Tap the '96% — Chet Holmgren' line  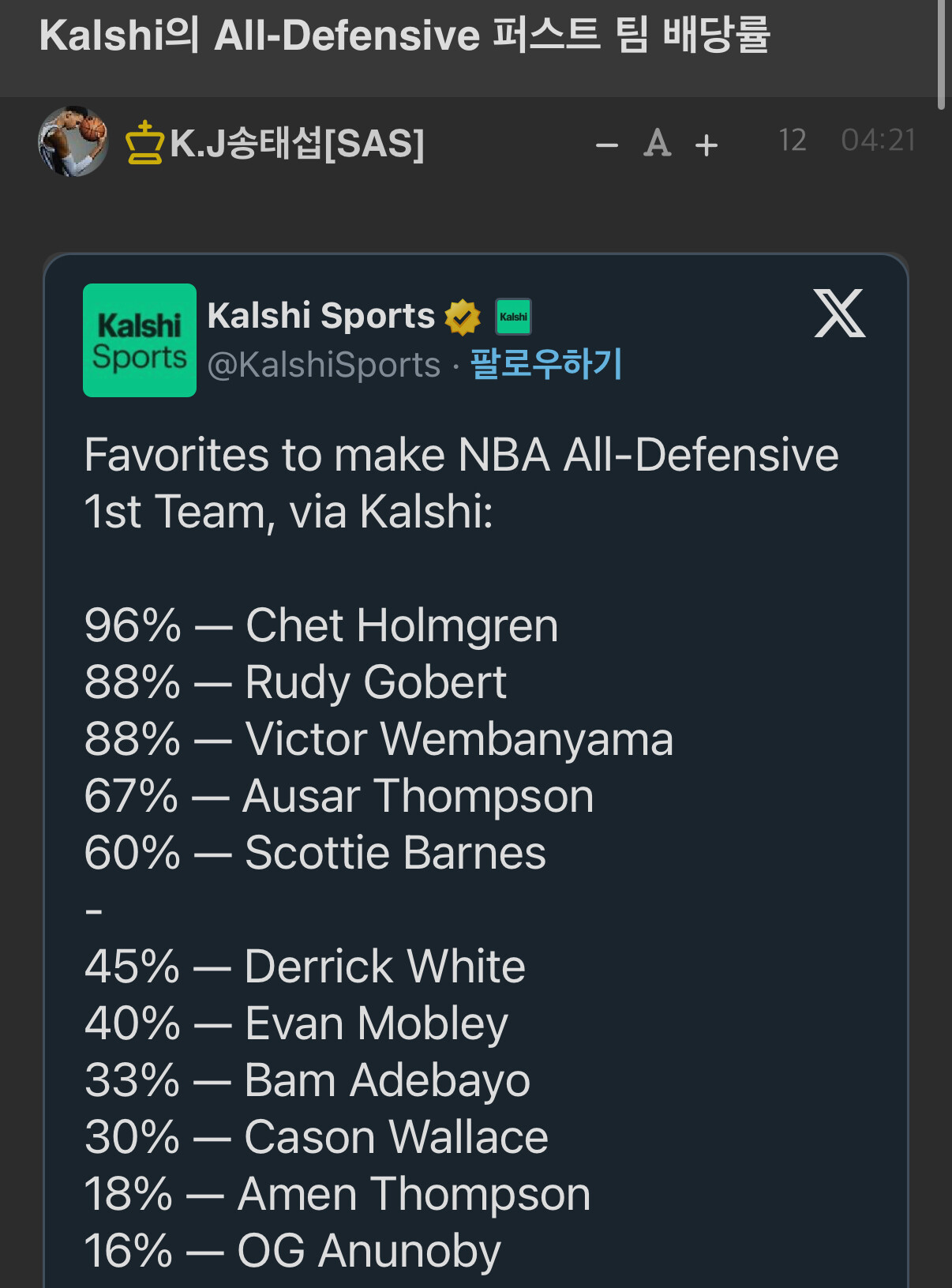pos(321,626)
